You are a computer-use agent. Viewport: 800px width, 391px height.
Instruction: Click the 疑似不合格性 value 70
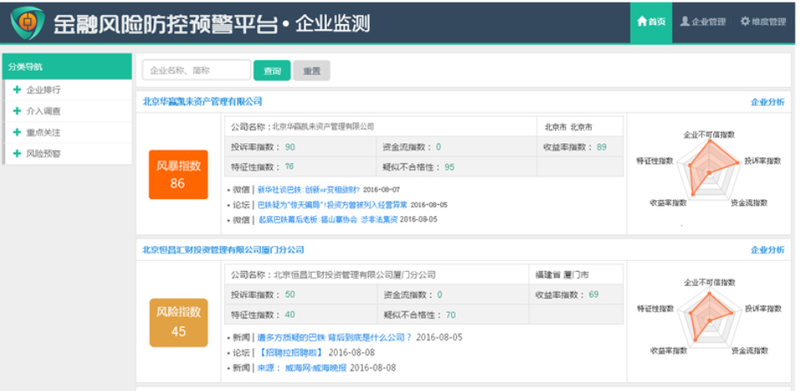click(451, 315)
